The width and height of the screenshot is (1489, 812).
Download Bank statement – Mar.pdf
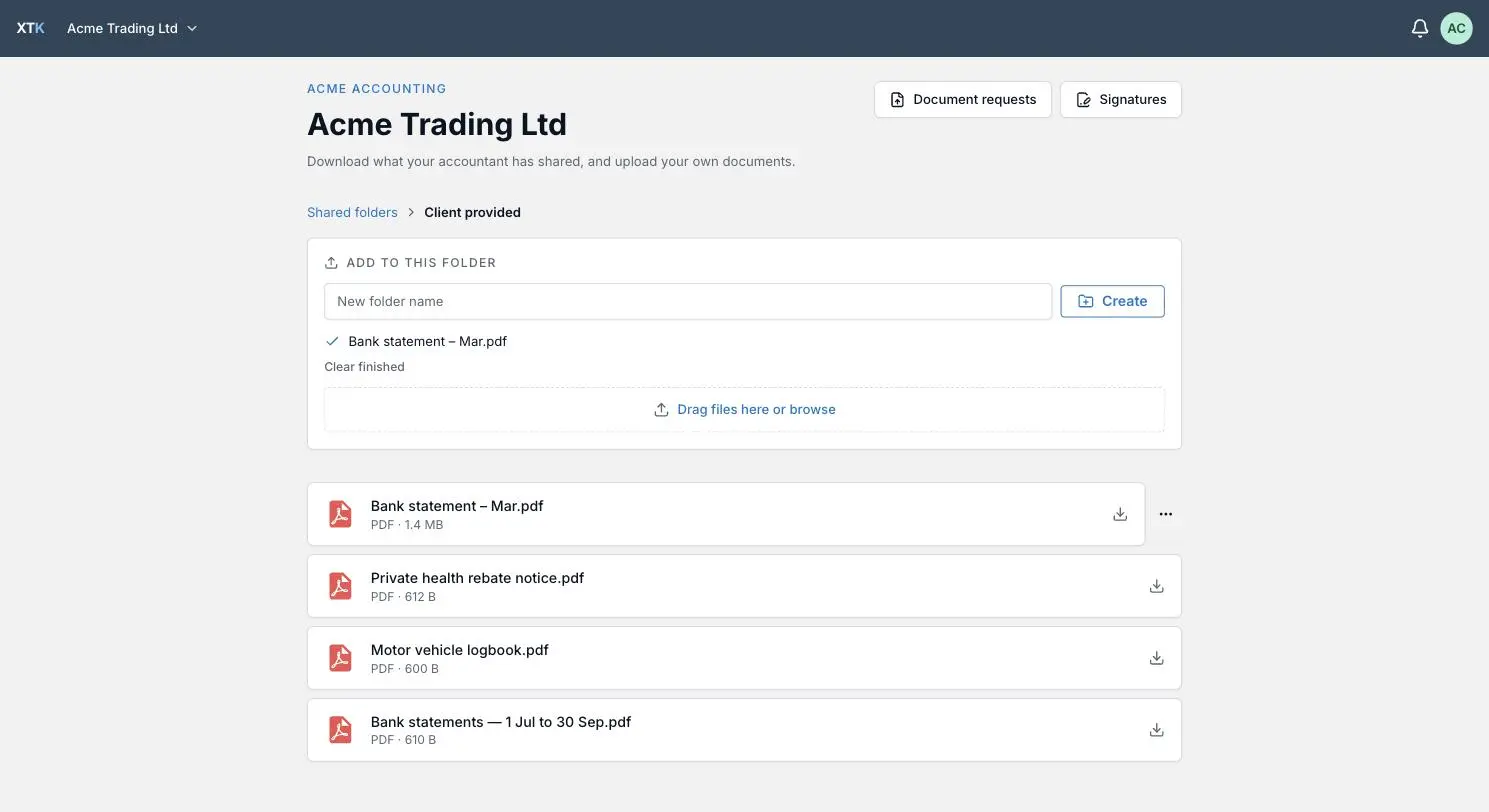click(x=1120, y=514)
